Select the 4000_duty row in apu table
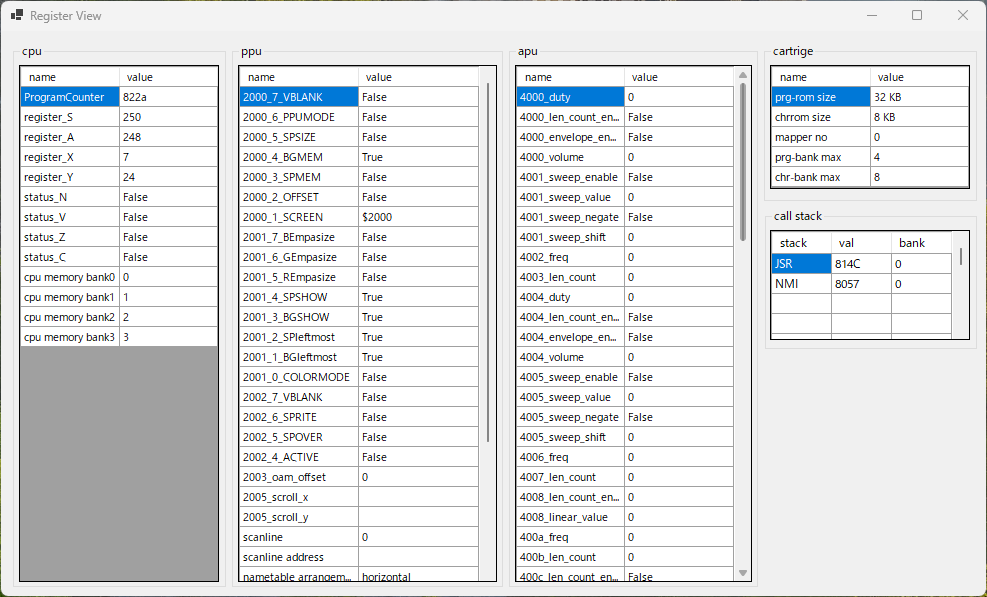Screen dimensions: 987x597 coord(570,97)
